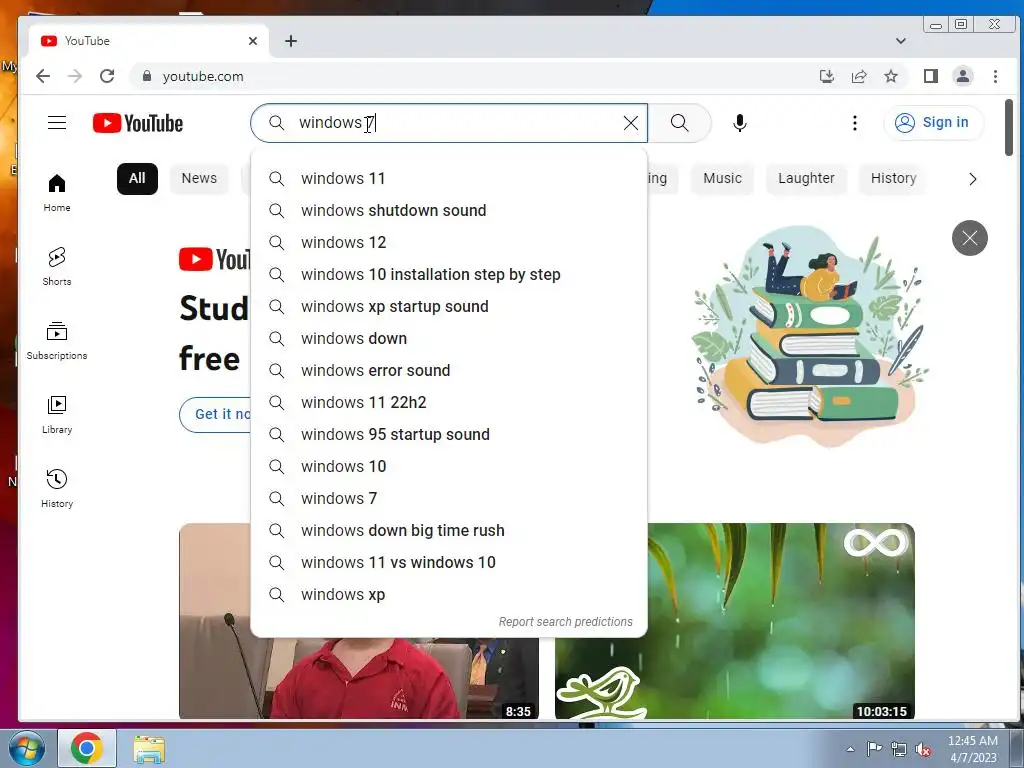Click the address bar showing youtube.com
Image resolution: width=1024 pixels, height=768 pixels.
click(470, 76)
